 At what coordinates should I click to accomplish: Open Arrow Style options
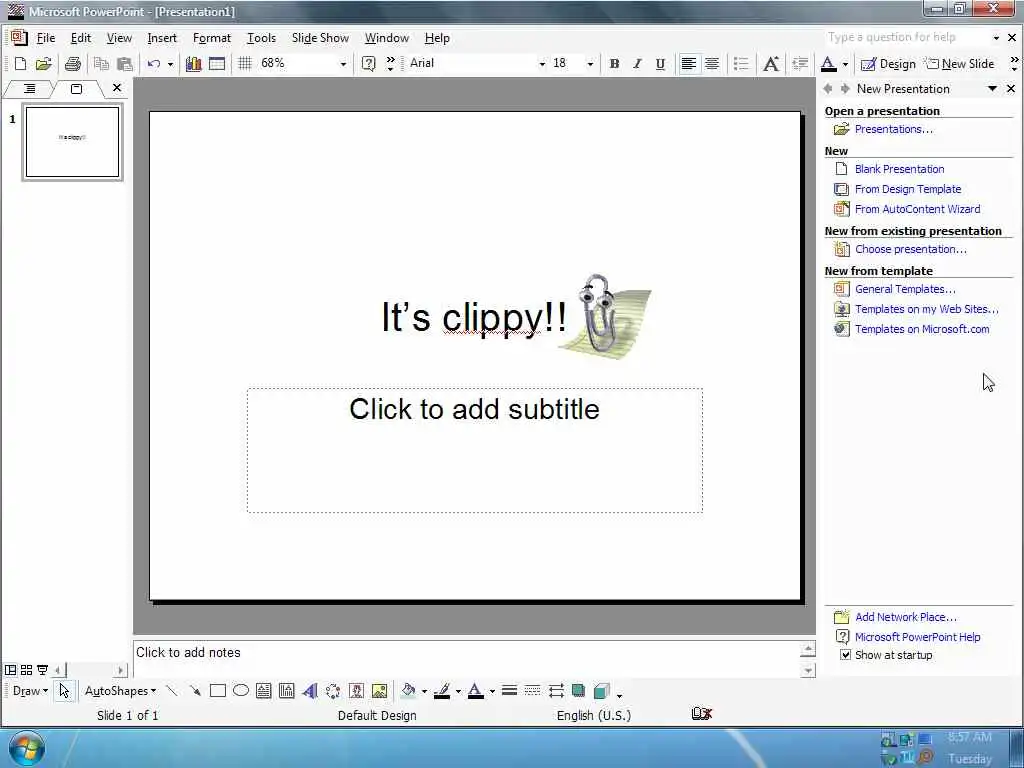click(x=556, y=690)
